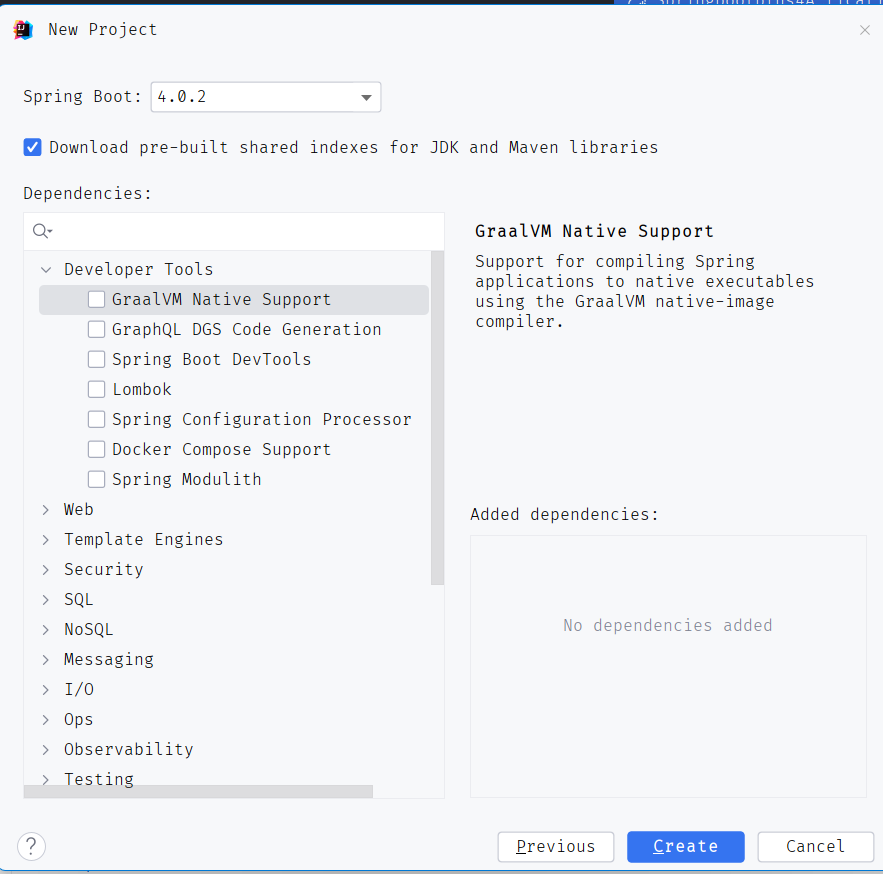This screenshot has width=883, height=874.
Task: Click the search magnifier icon in dependencies
Action: coord(42,231)
